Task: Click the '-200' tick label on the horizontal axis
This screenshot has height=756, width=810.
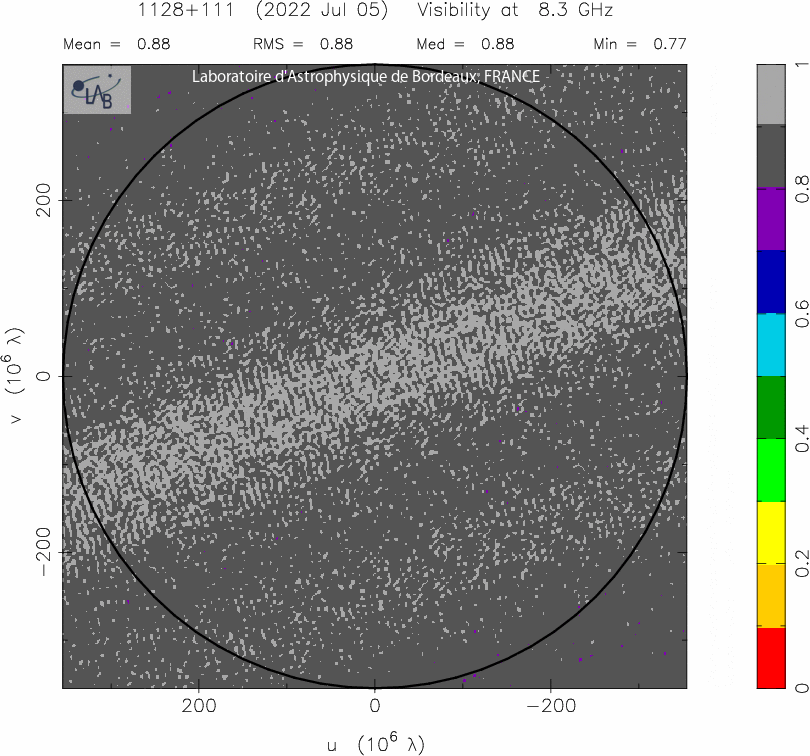Action: (549, 707)
